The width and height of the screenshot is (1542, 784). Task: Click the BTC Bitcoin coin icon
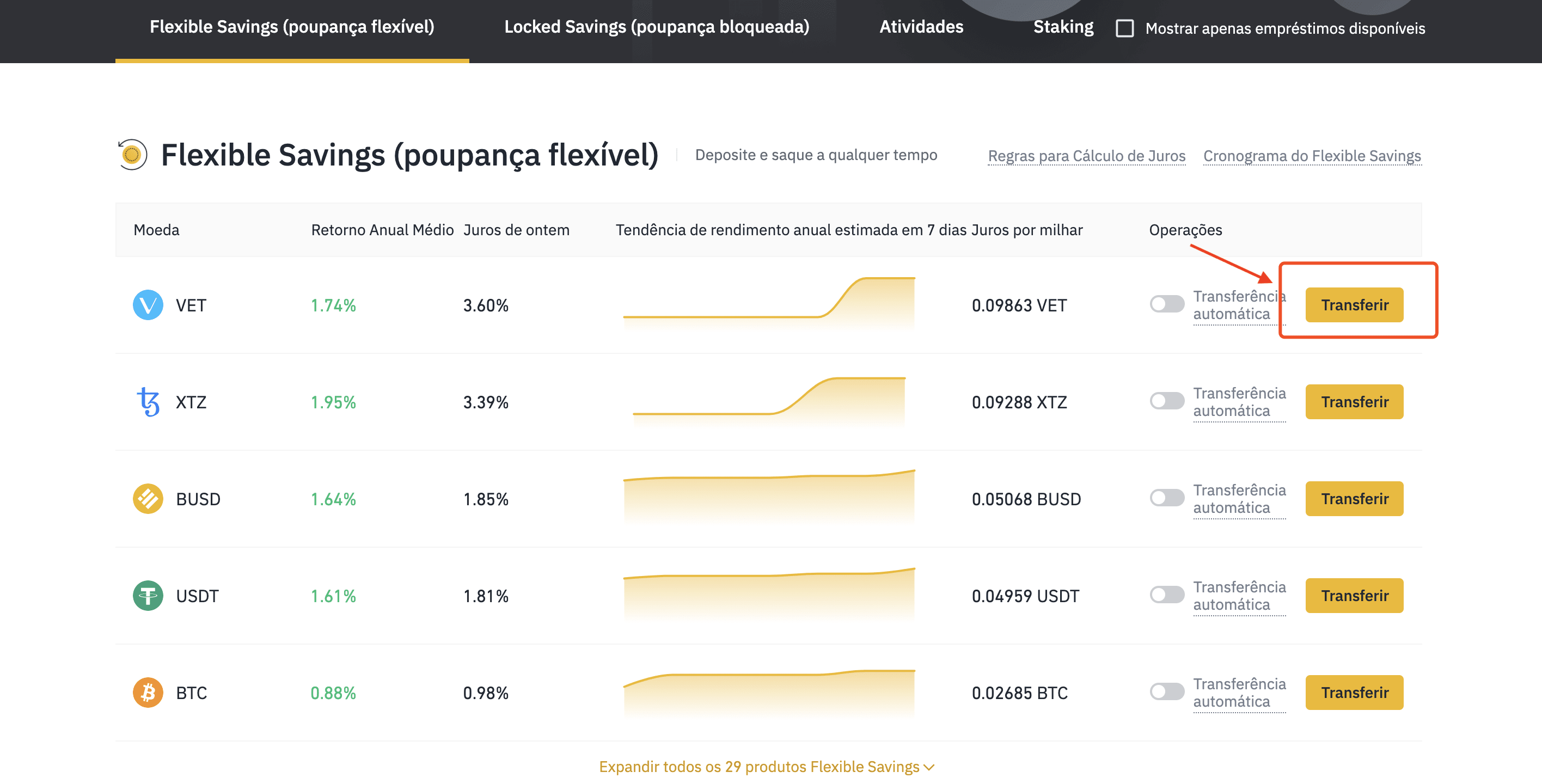(148, 693)
